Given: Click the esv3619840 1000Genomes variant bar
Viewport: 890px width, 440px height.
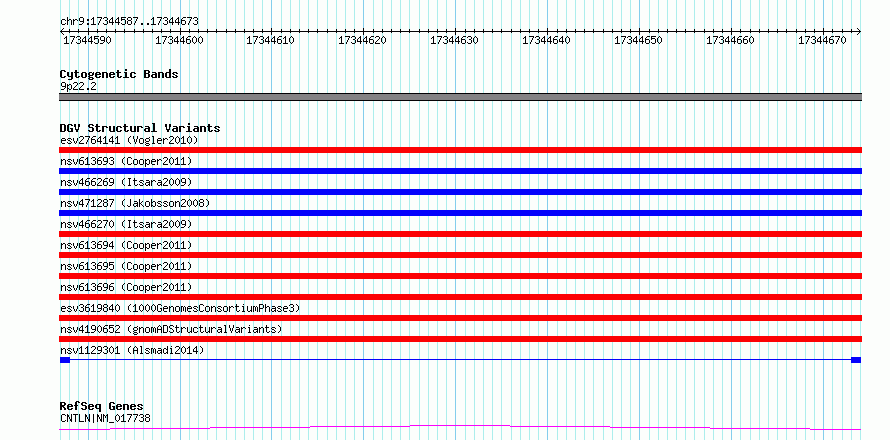Looking at the screenshot, I should pos(460,318).
